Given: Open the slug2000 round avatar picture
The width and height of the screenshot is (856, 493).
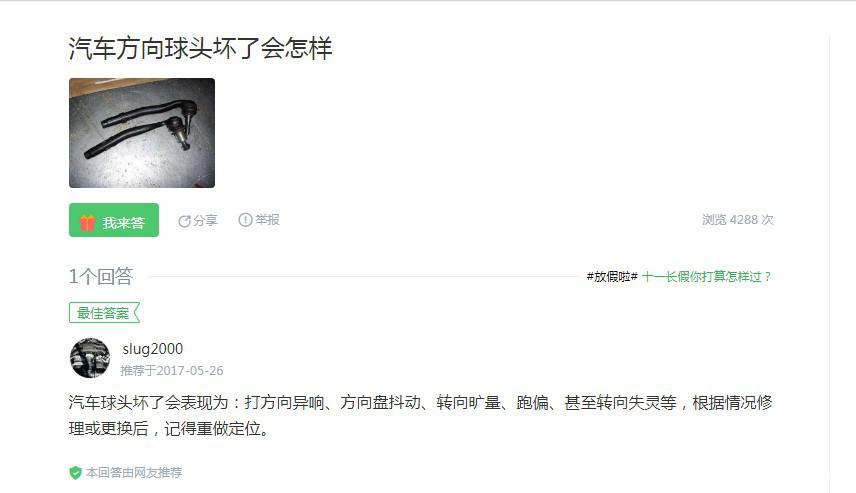Looking at the screenshot, I should (x=90, y=358).
